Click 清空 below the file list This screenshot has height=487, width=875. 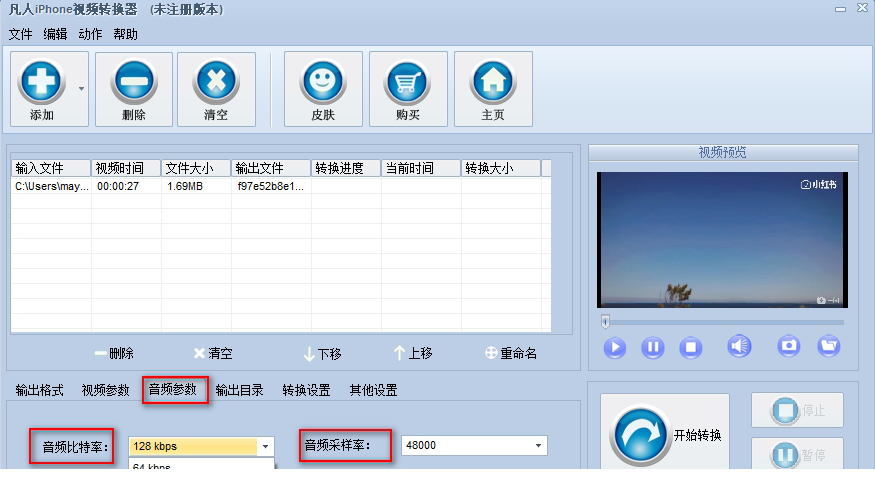(213, 353)
